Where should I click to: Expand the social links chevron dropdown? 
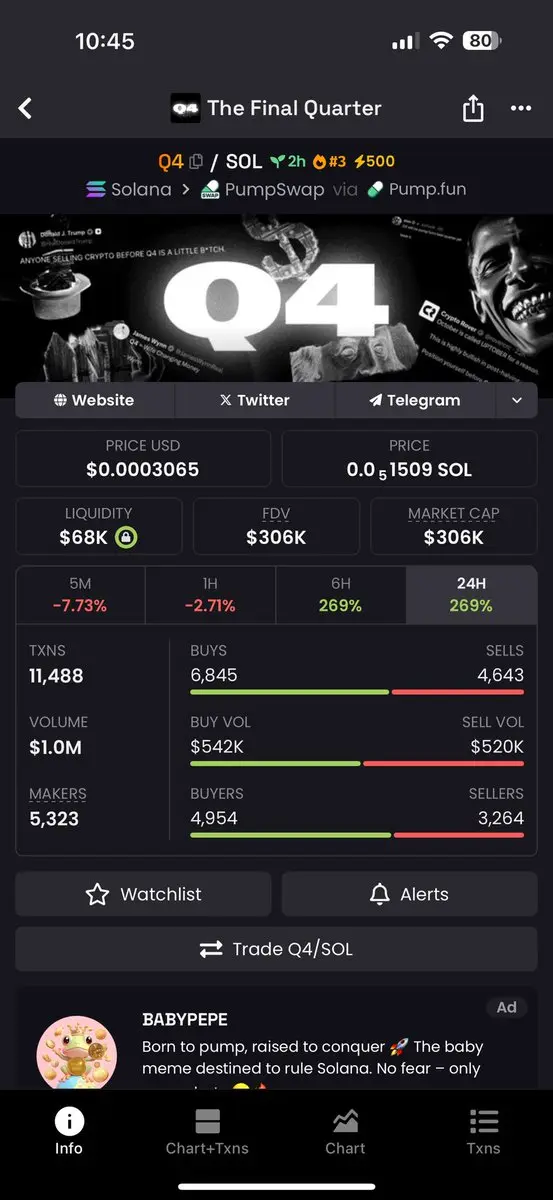click(x=516, y=400)
